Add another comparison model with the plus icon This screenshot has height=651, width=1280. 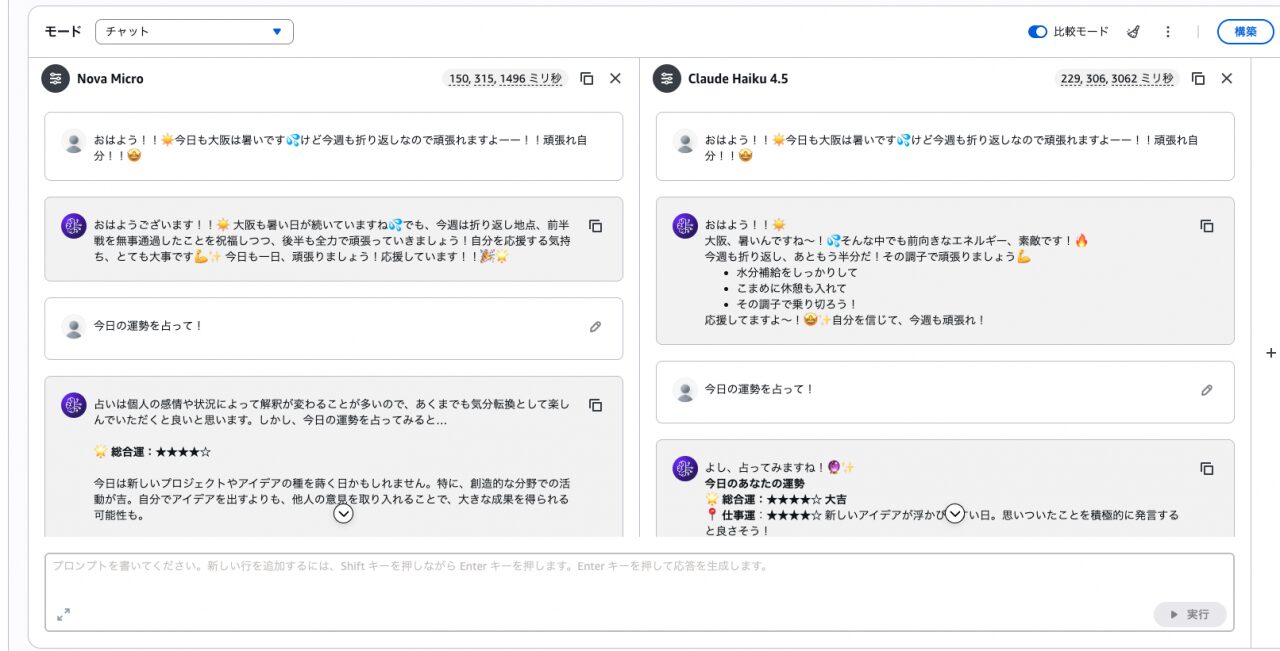pyautogui.click(x=1271, y=353)
